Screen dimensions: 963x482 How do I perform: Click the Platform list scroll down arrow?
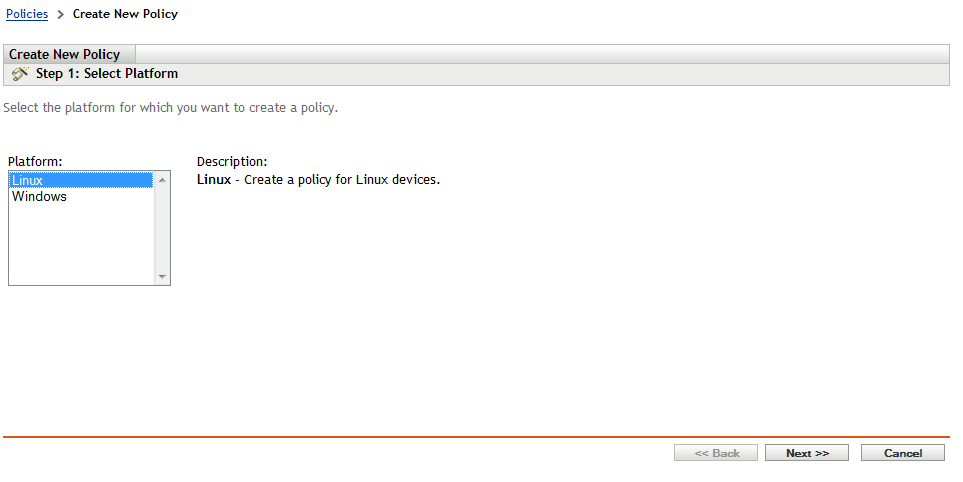(x=162, y=277)
